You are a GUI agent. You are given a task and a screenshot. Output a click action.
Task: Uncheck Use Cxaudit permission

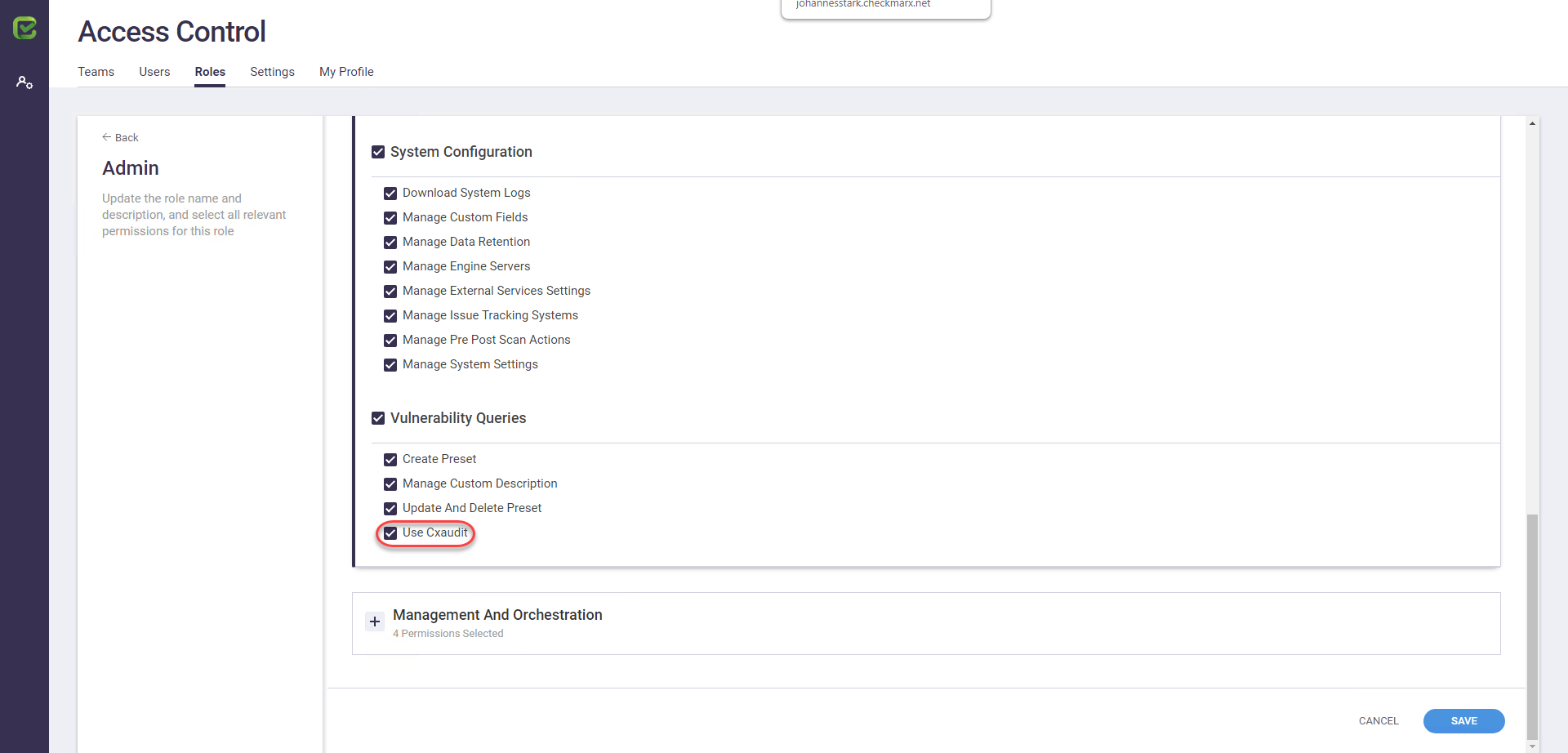[x=390, y=533]
